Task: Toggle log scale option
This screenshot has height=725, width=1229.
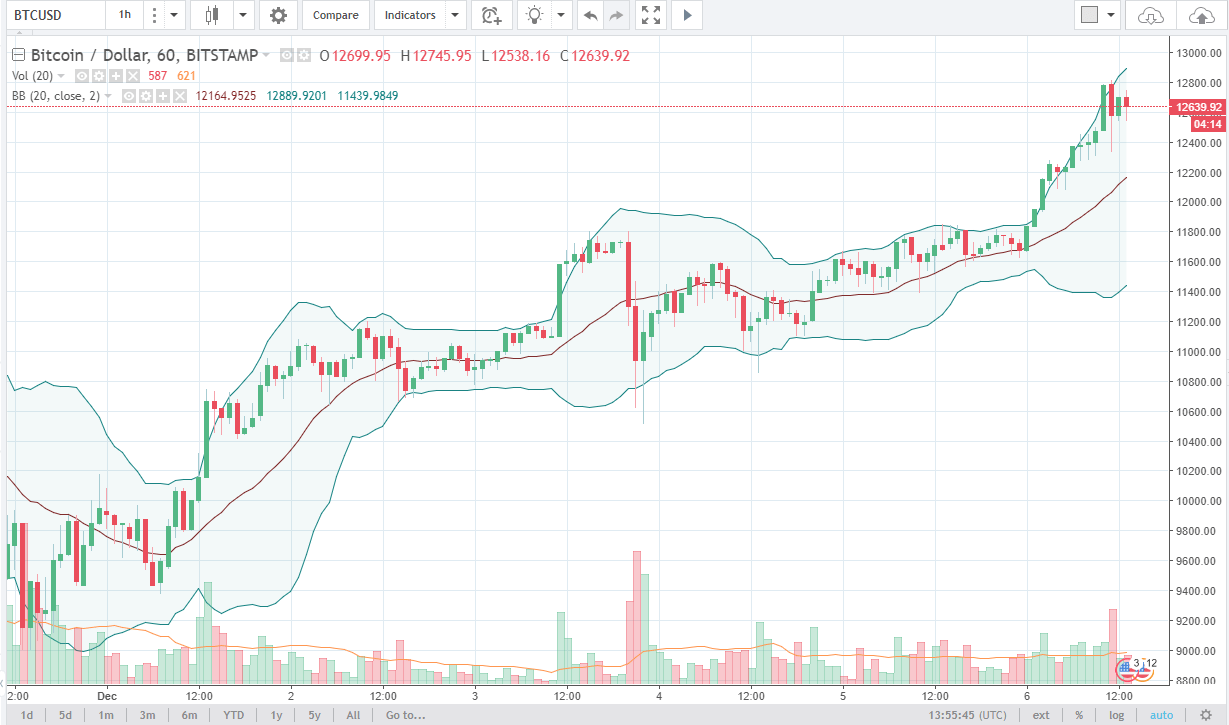Action: click(x=1116, y=715)
